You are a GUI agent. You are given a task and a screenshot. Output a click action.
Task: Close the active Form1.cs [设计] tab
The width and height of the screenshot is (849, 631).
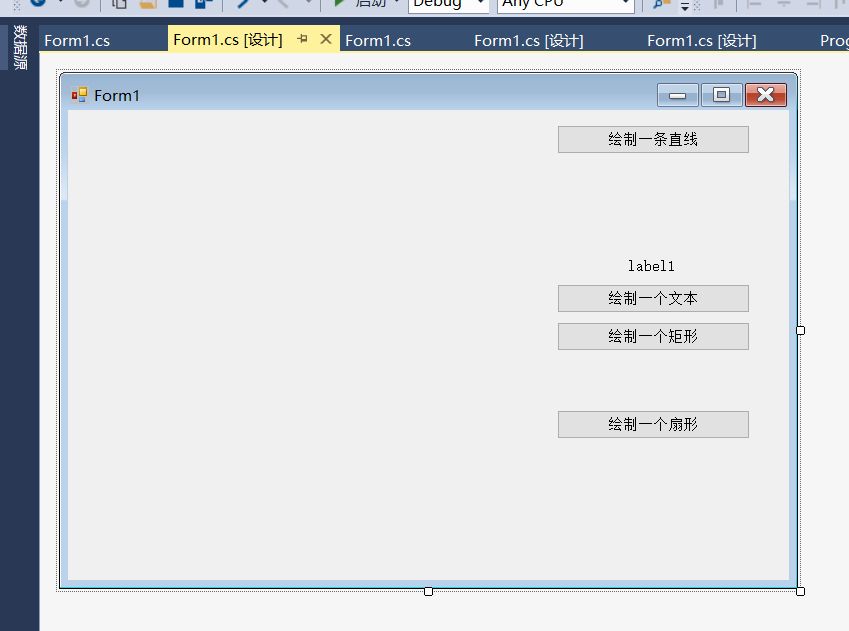click(x=325, y=40)
